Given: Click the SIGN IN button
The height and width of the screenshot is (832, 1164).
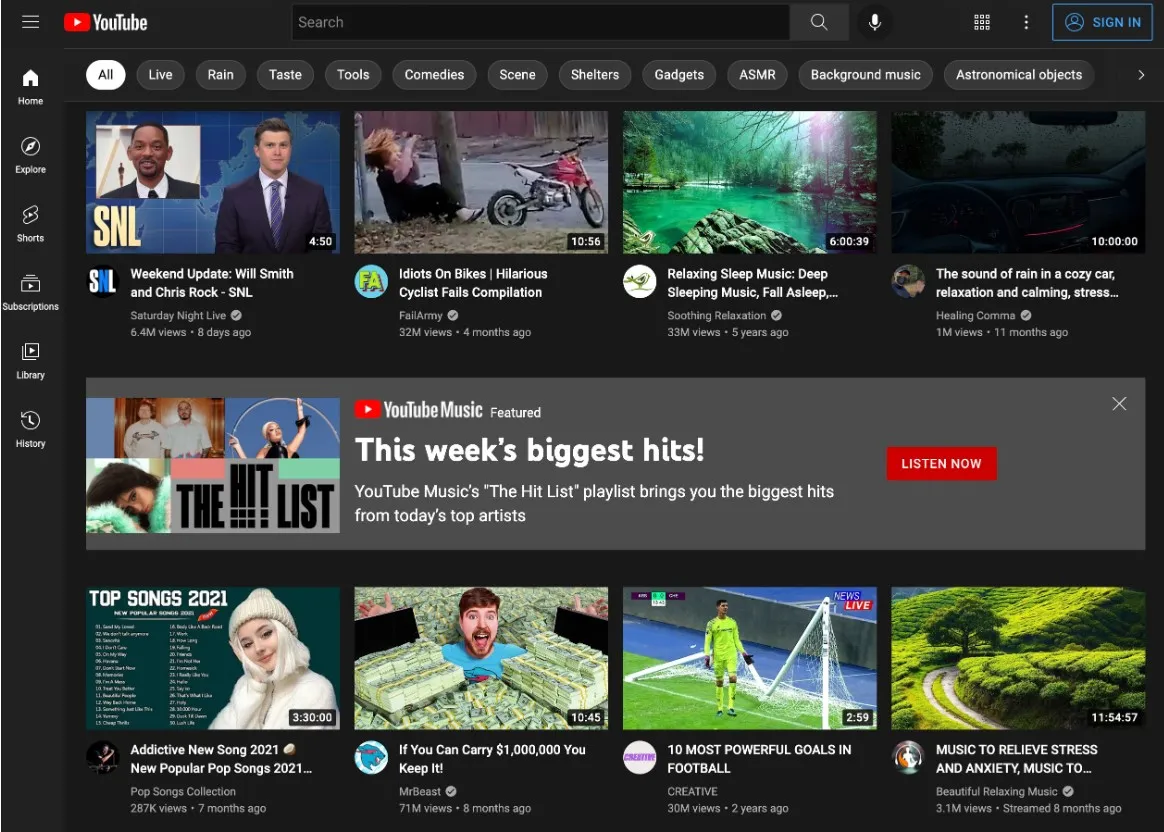Looking at the screenshot, I should click(1102, 22).
